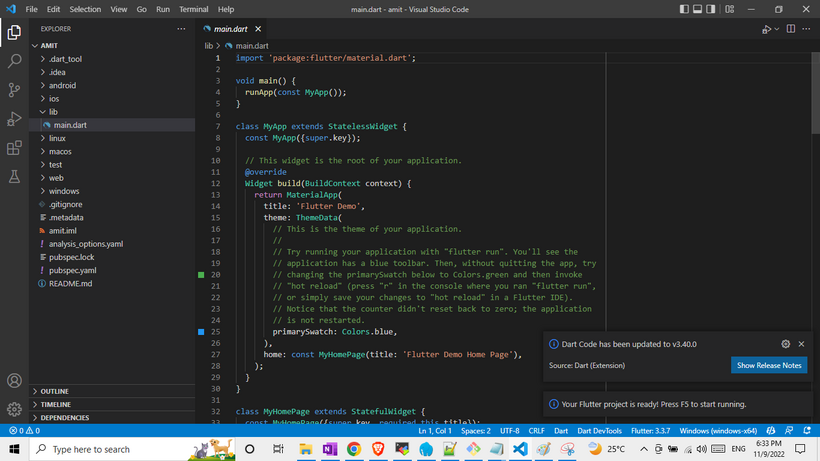This screenshot has width=820, height=461.
Task: Open the Manage gear in activity bar
Action: (x=14, y=409)
